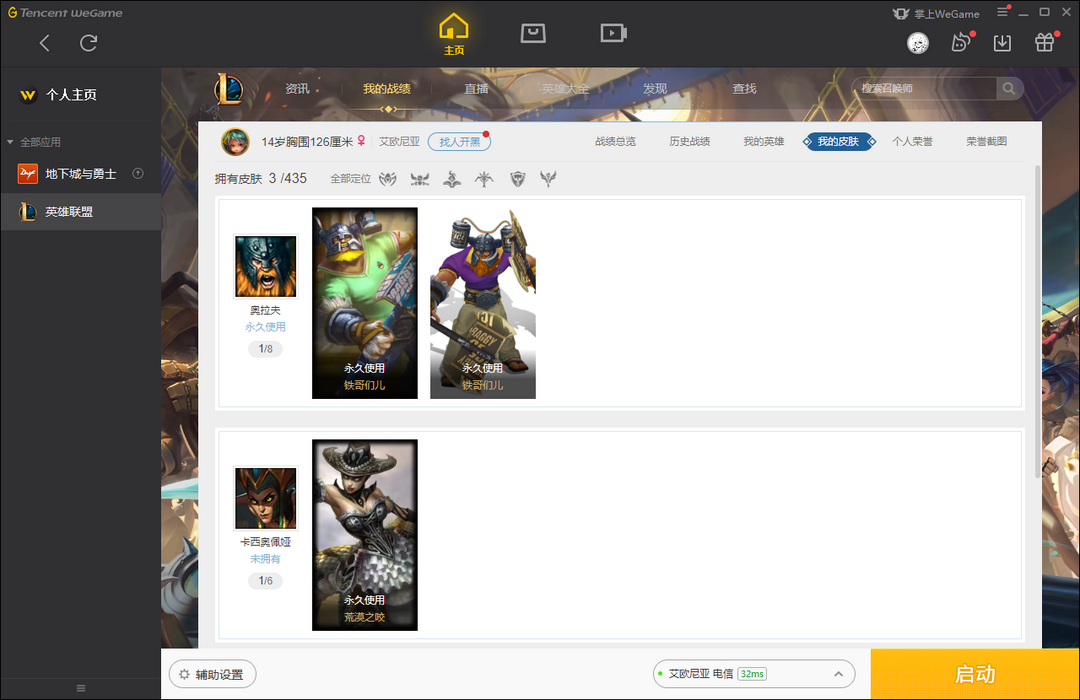The image size is (1080, 700).
Task: Switch to 我的皮肤 sub-tab
Action: point(838,141)
